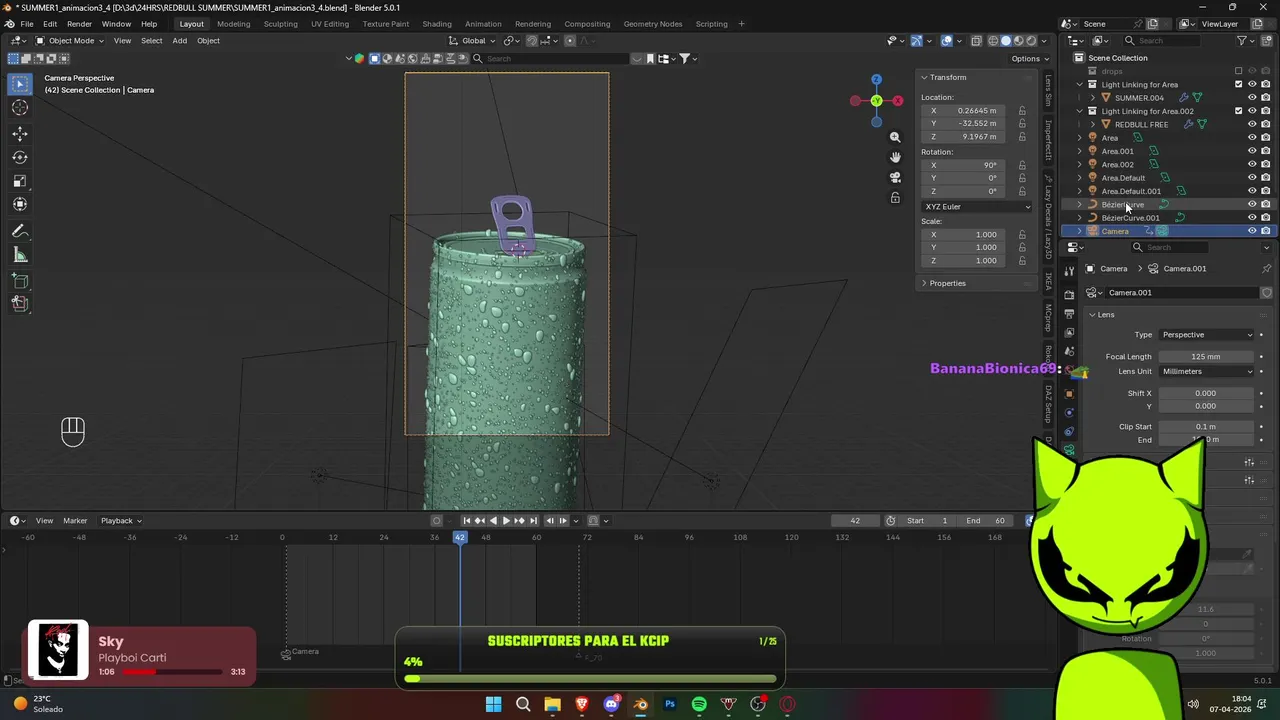The height and width of the screenshot is (720, 1280).
Task: Click the SUMMER.004 modifier wrench icon
Action: click(x=1185, y=98)
